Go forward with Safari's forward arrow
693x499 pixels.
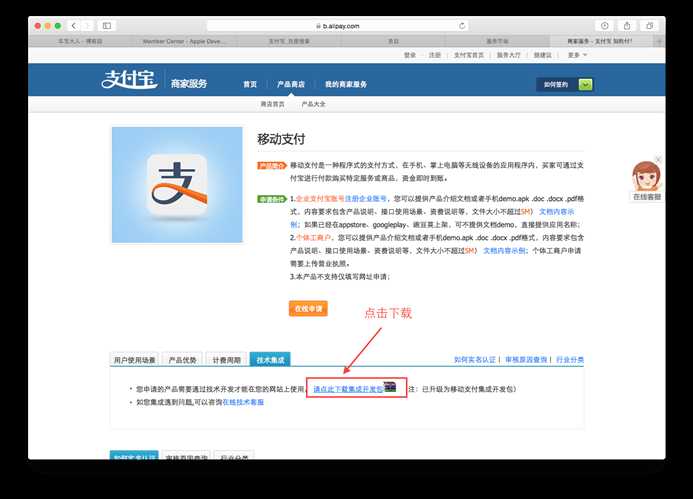(x=87, y=26)
